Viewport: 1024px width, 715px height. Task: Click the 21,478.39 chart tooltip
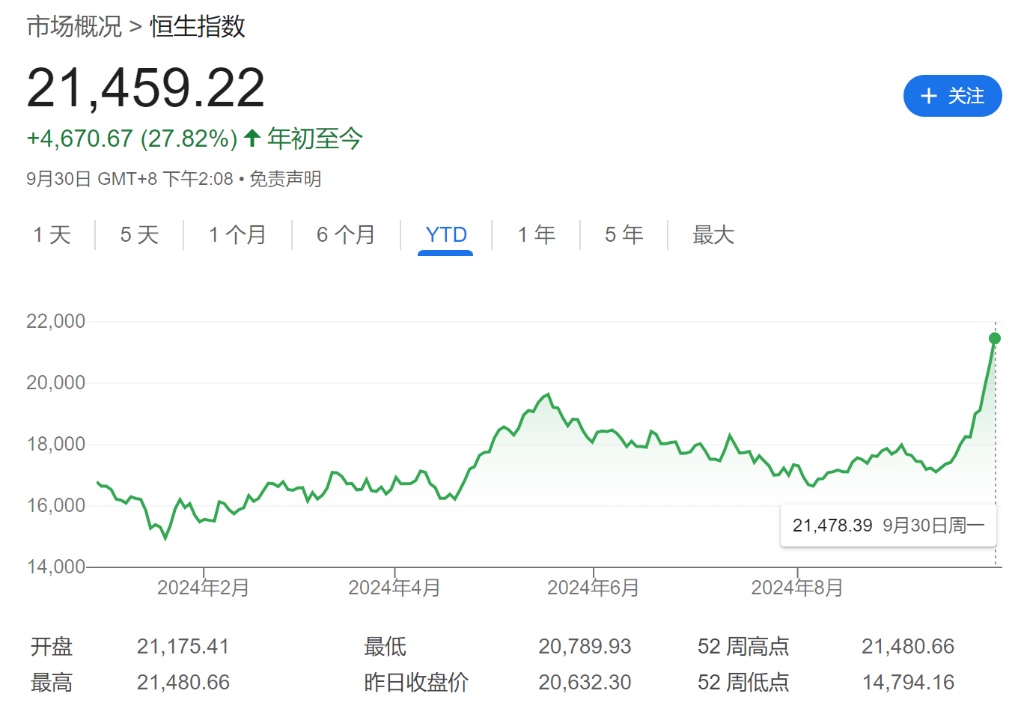[888, 525]
